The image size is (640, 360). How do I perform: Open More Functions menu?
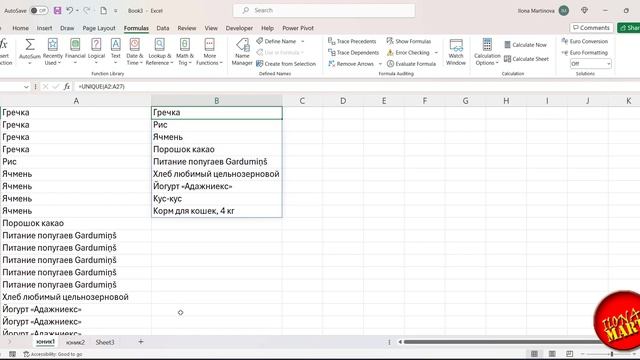click(x=209, y=52)
